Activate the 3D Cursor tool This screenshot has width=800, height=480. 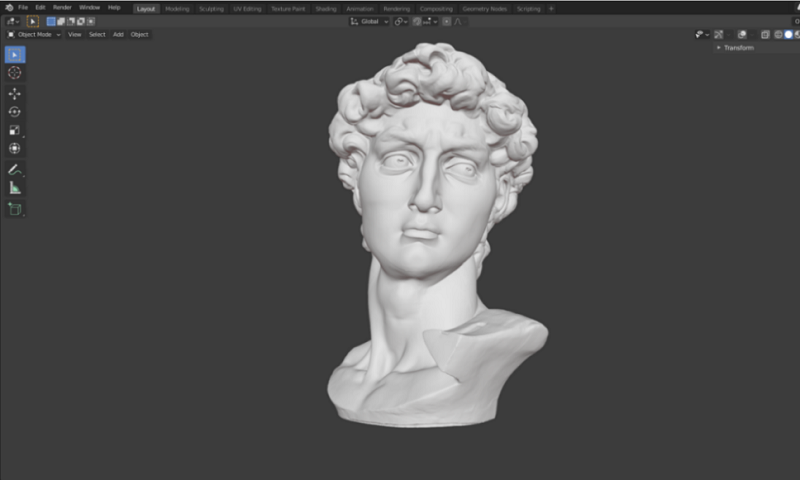15,73
